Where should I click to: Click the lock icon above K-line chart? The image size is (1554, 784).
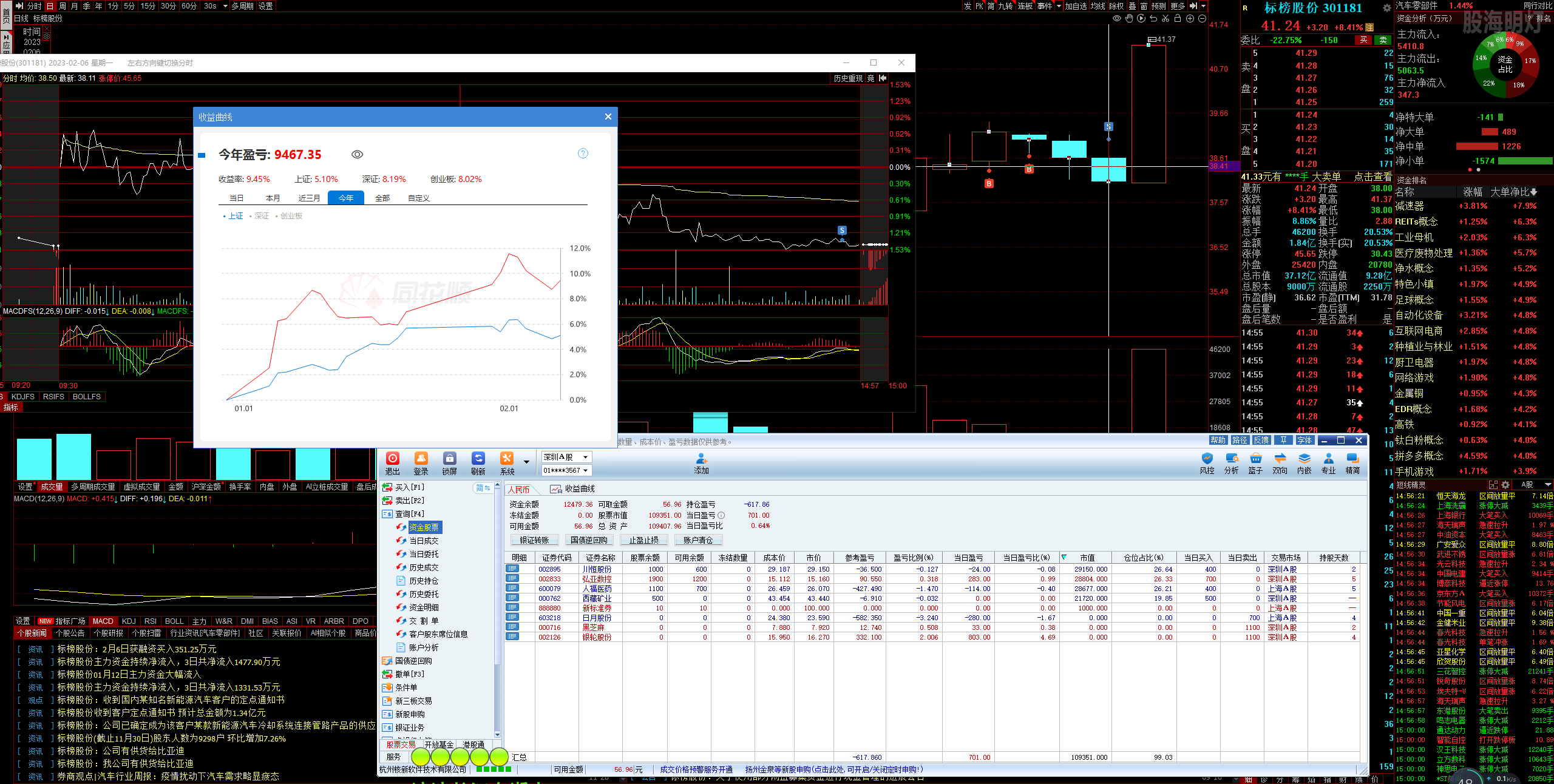pyautogui.click(x=1177, y=18)
